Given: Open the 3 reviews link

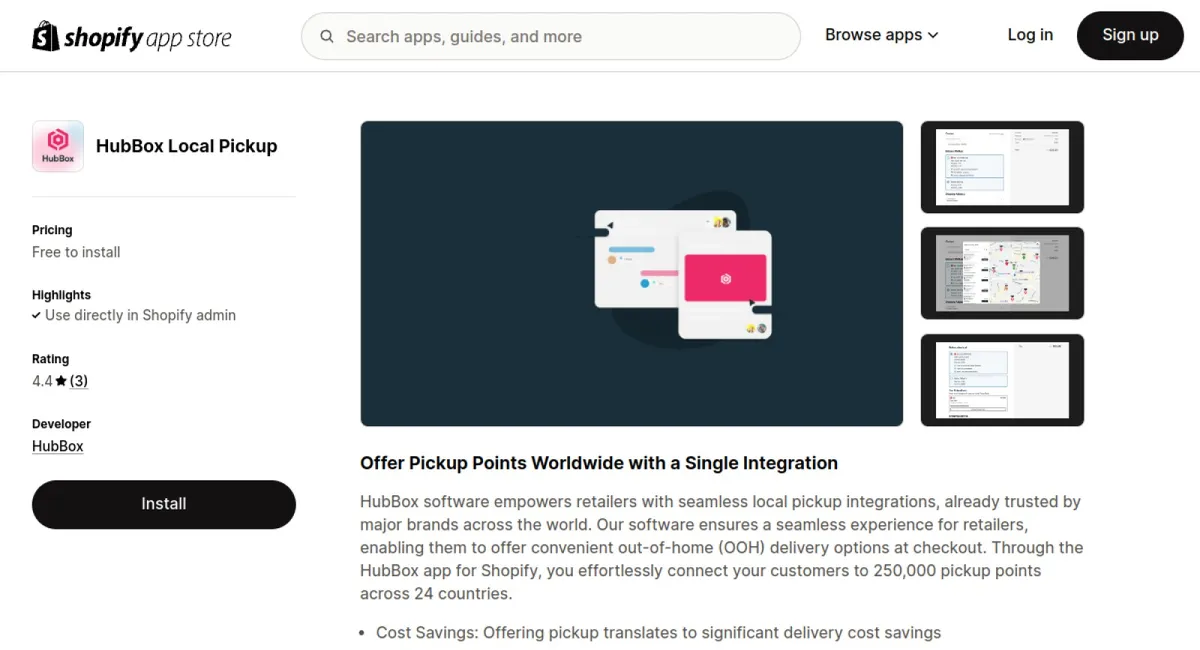Looking at the screenshot, I should click(79, 381).
